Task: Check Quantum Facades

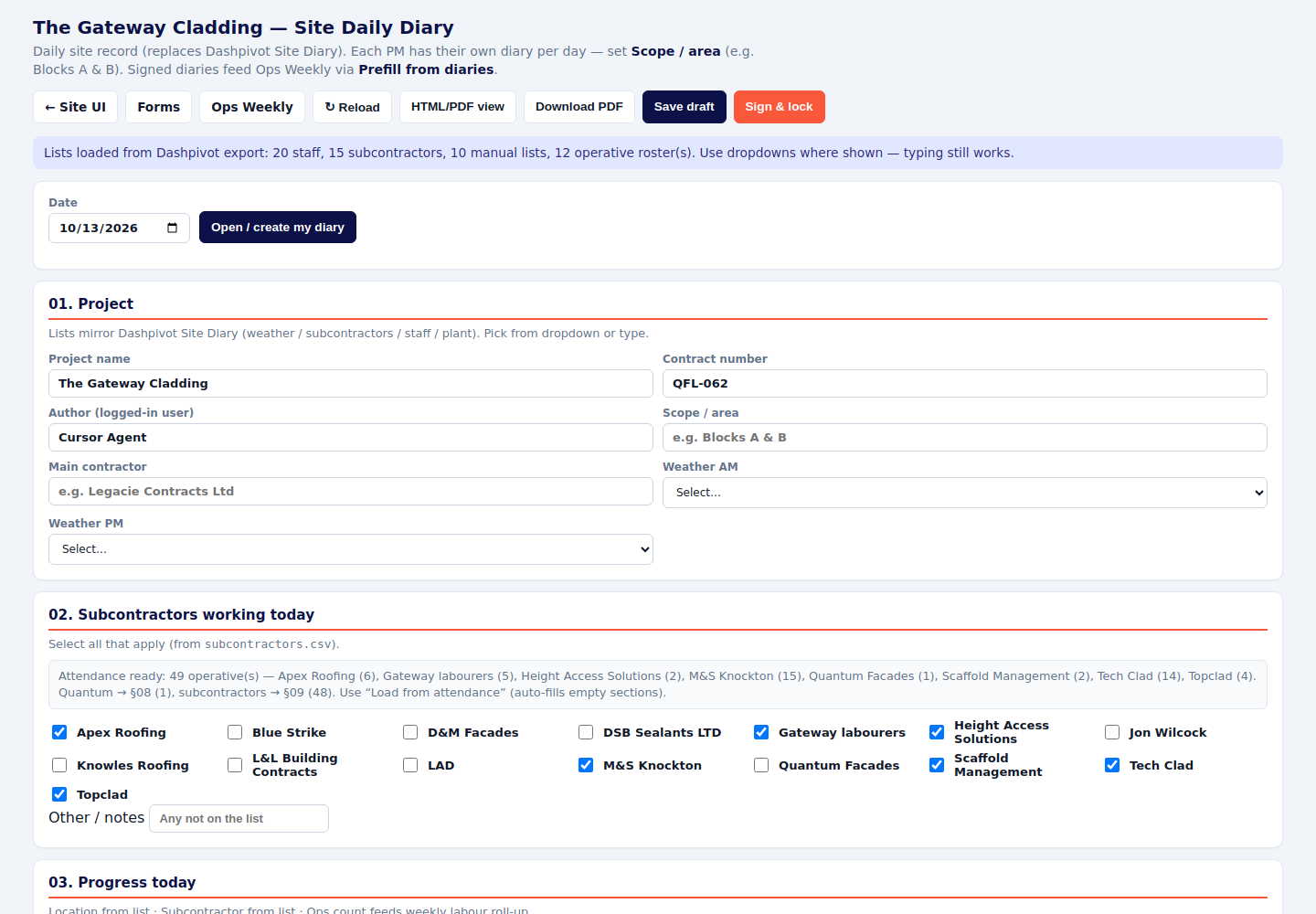Action: [x=761, y=765]
